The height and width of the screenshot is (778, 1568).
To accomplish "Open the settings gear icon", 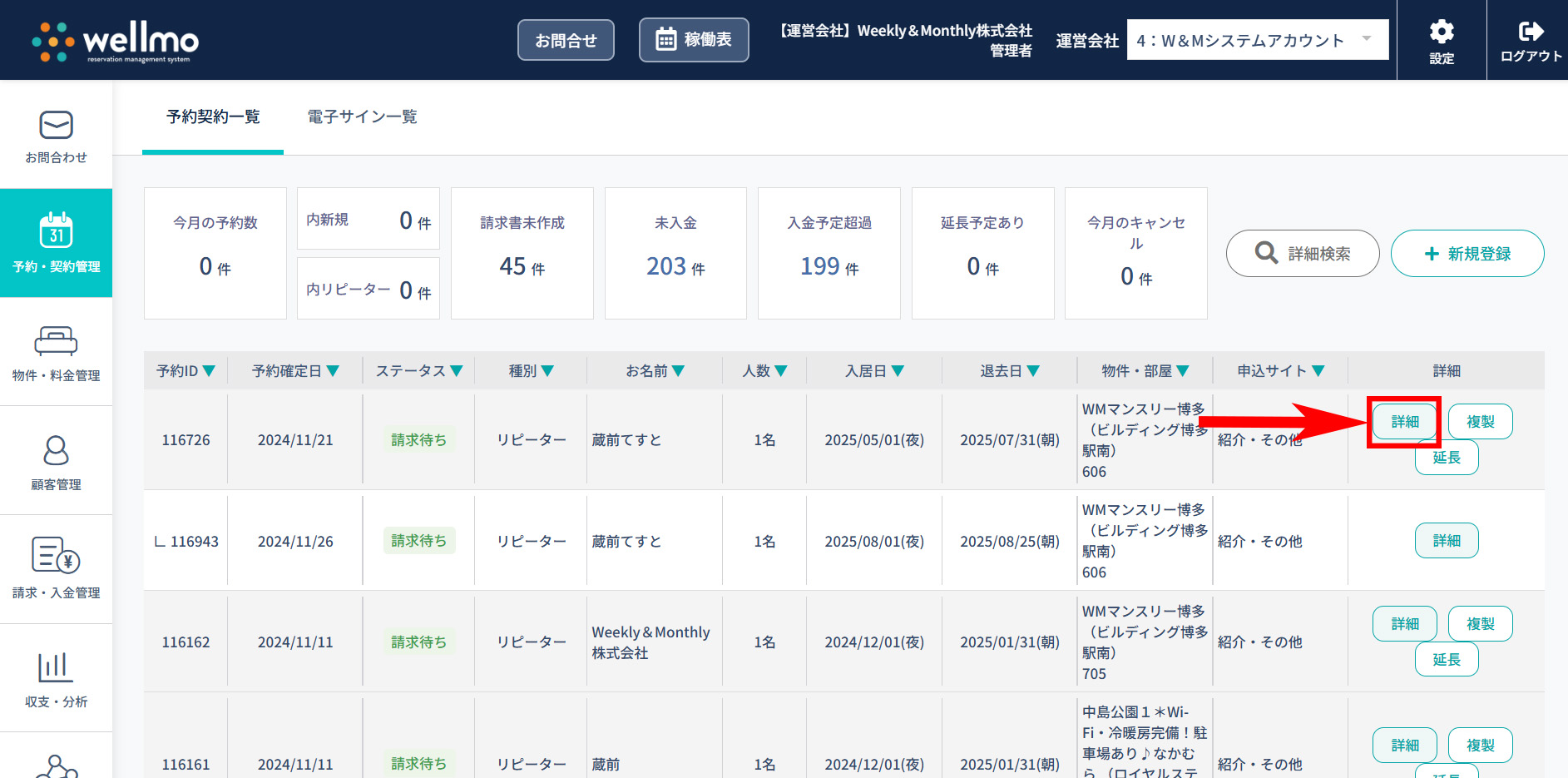I will pos(1442,32).
